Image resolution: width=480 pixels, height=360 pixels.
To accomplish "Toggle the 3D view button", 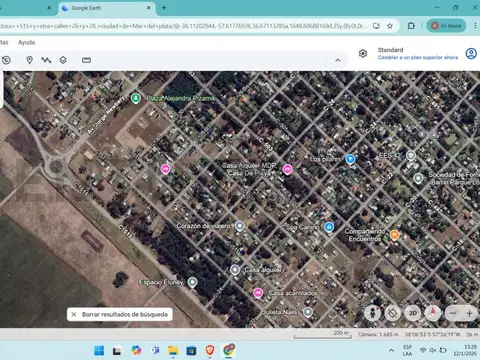I will click(x=413, y=313).
